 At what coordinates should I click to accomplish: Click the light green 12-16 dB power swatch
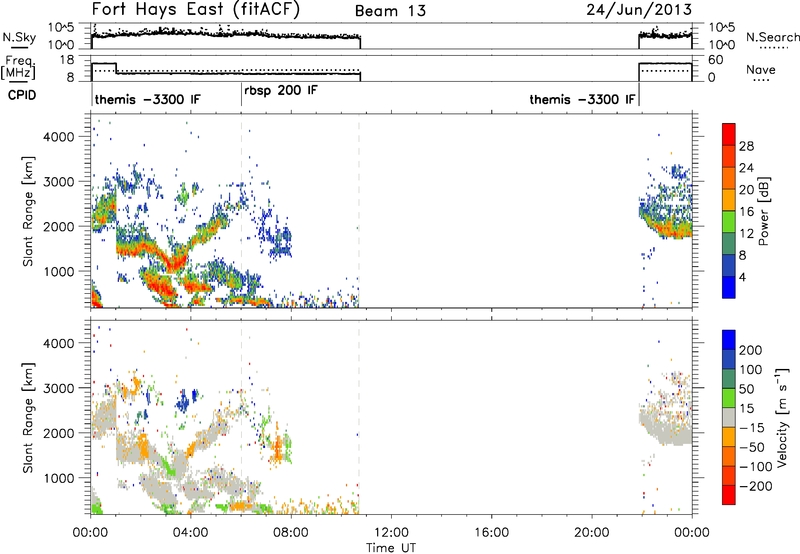[x=729, y=222]
